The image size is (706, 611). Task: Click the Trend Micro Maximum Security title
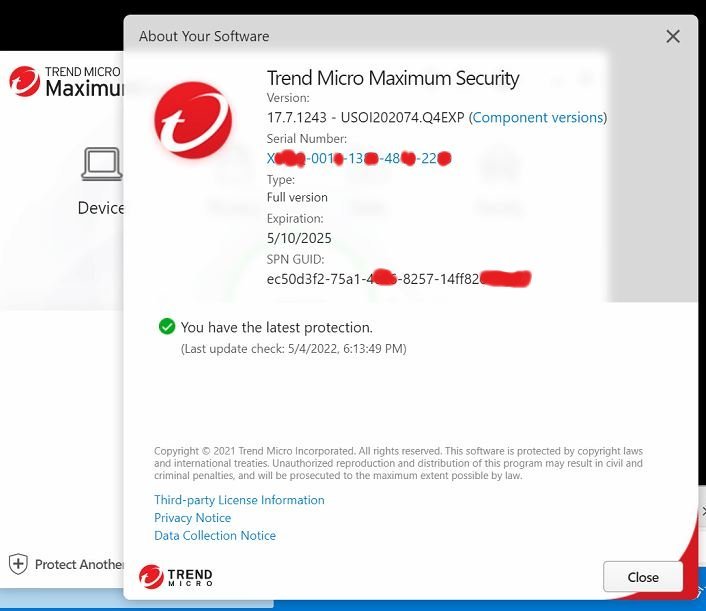[393, 78]
